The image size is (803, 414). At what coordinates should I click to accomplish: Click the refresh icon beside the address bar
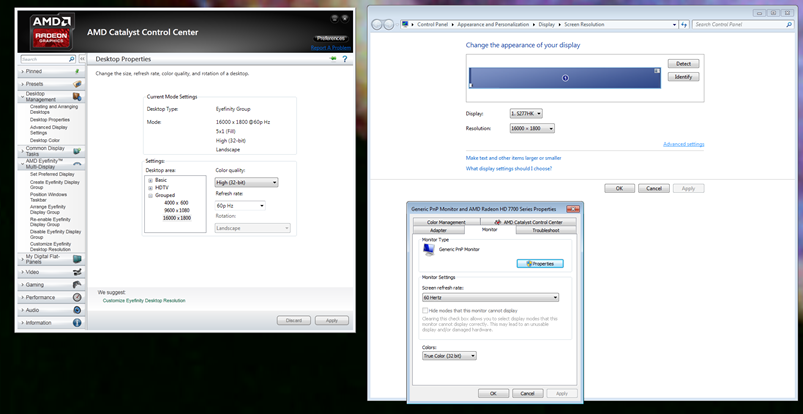point(684,25)
